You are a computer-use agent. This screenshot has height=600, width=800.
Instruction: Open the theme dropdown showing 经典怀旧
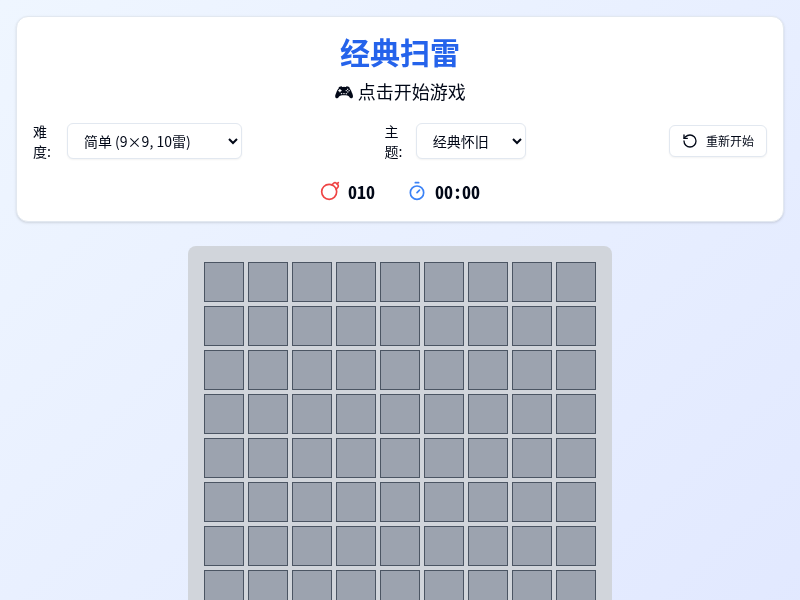pyautogui.click(x=470, y=141)
